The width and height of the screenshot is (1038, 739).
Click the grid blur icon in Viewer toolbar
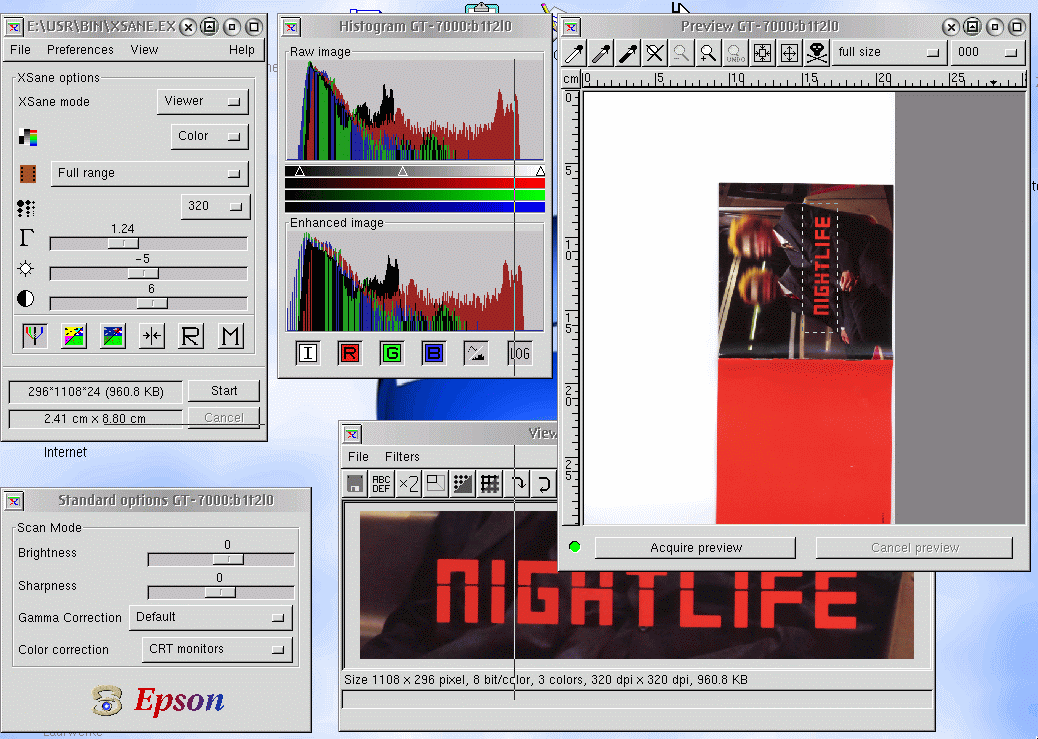coord(490,484)
